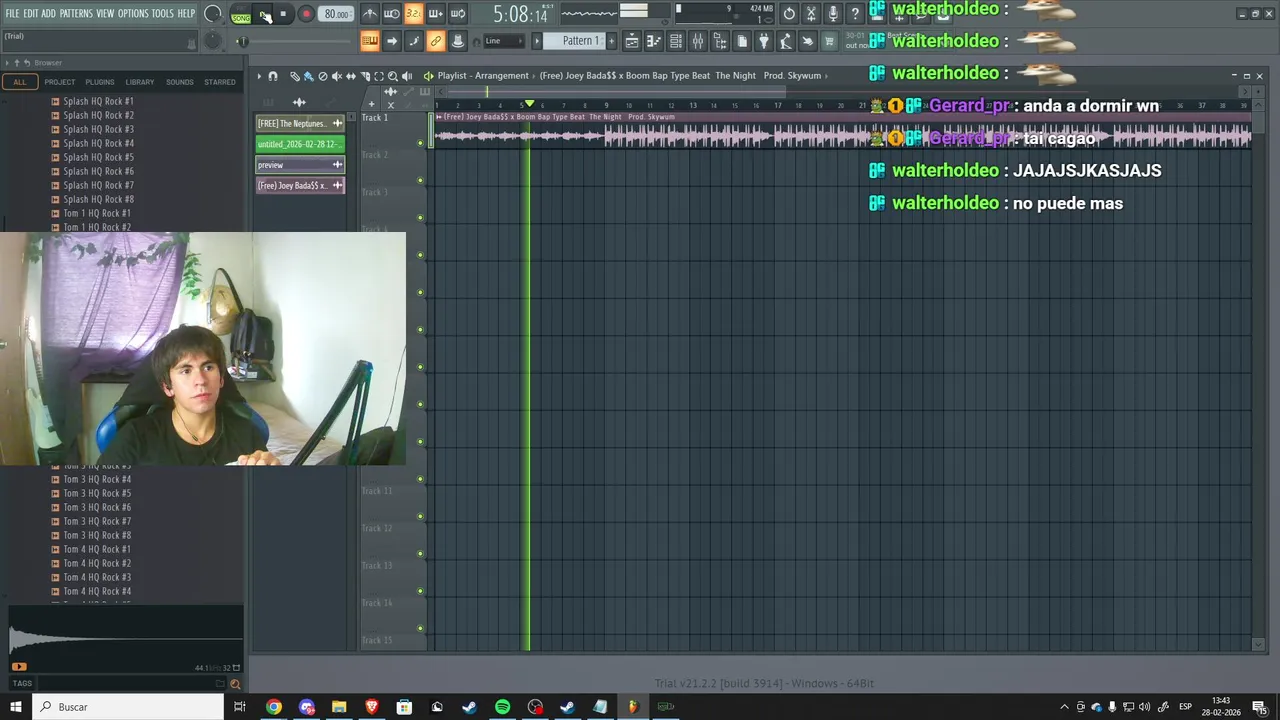The width and height of the screenshot is (1280, 720).
Task: Switch to the ALL browser tab
Action: pyautogui.click(x=19, y=82)
